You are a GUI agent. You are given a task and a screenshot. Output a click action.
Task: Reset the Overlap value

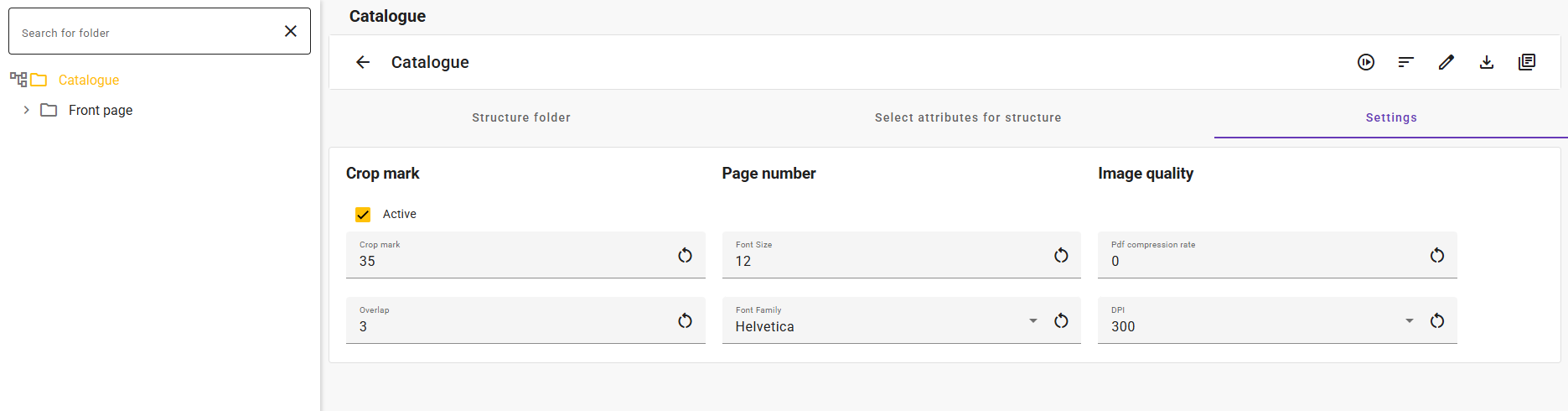point(685,320)
